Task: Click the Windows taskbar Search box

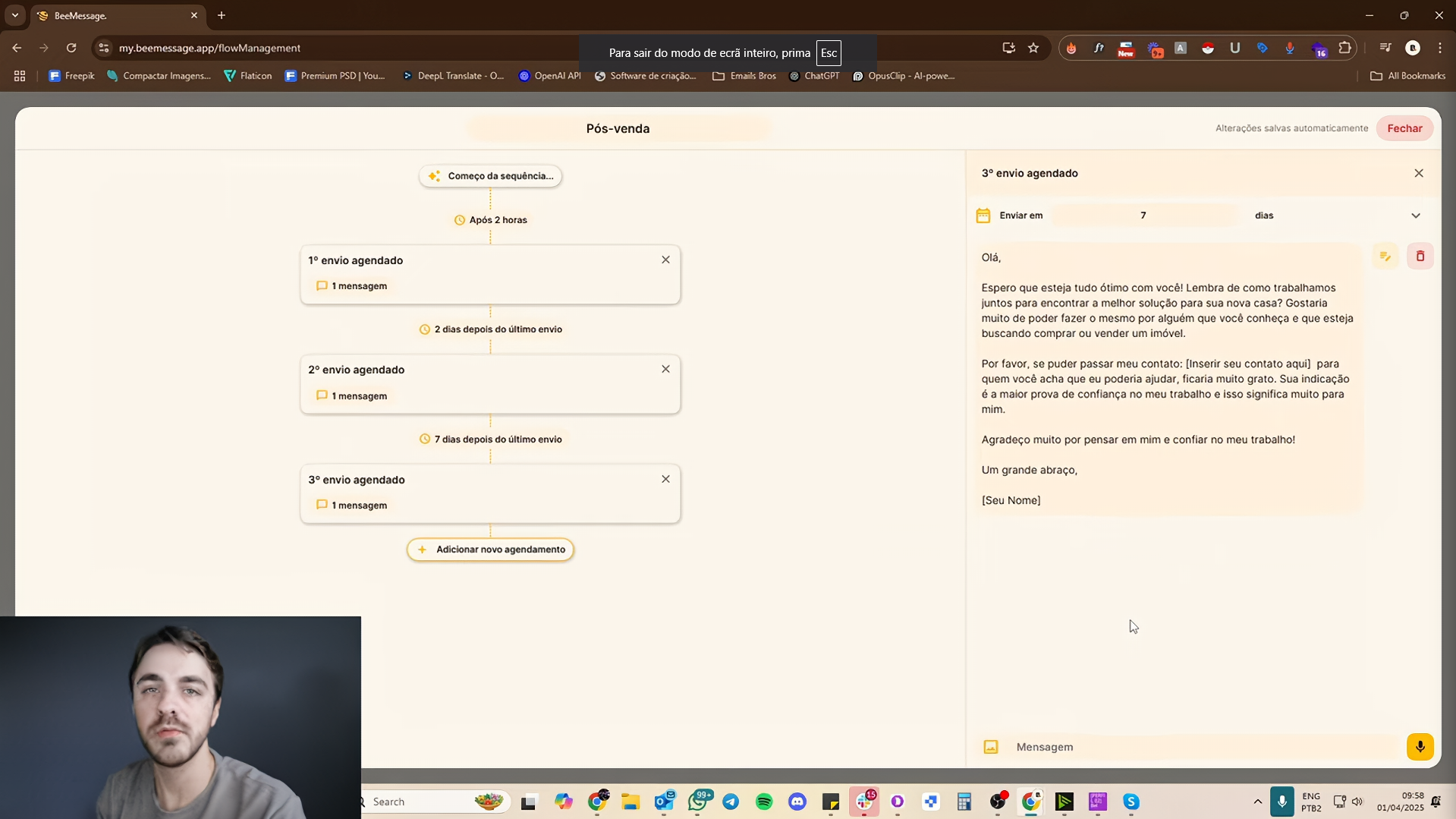Action: click(x=434, y=802)
